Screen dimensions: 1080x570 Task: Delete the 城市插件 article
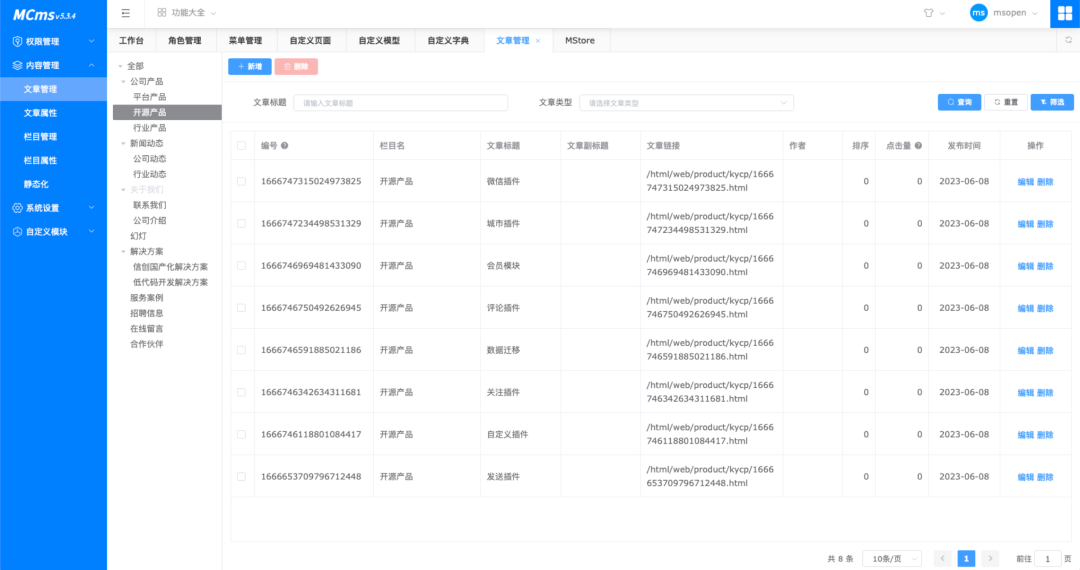click(1045, 224)
